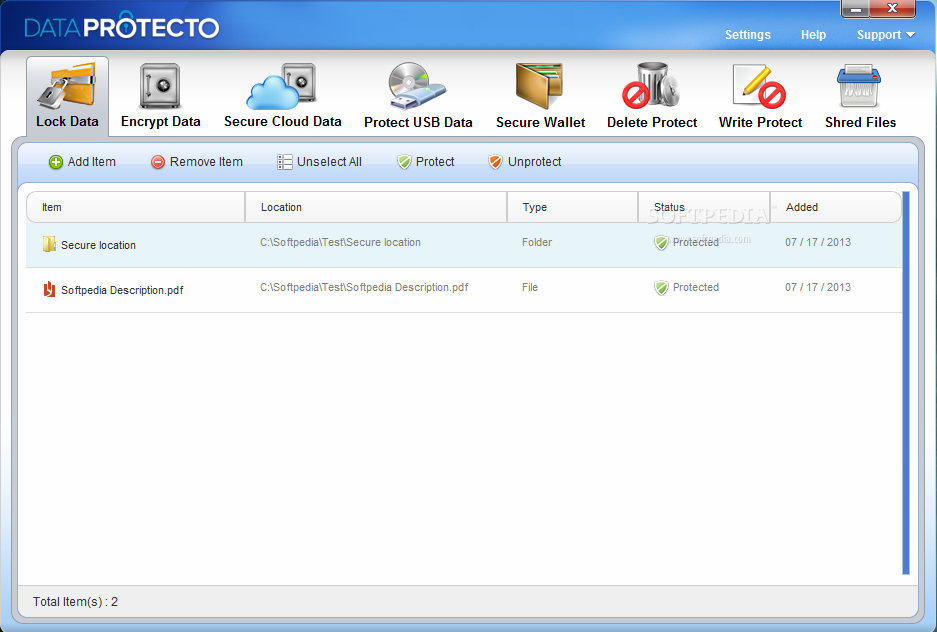Sort by the Type column header
Screen dimensions: 937x632
coord(572,207)
